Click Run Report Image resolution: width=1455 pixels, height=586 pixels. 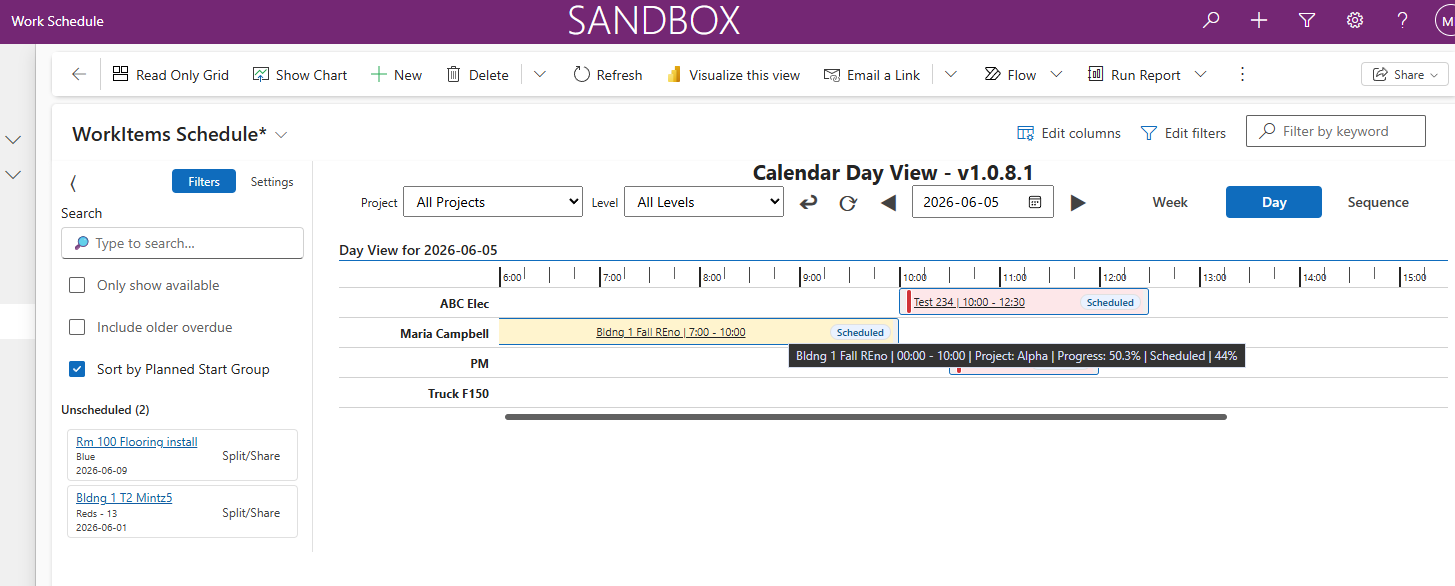1134,74
